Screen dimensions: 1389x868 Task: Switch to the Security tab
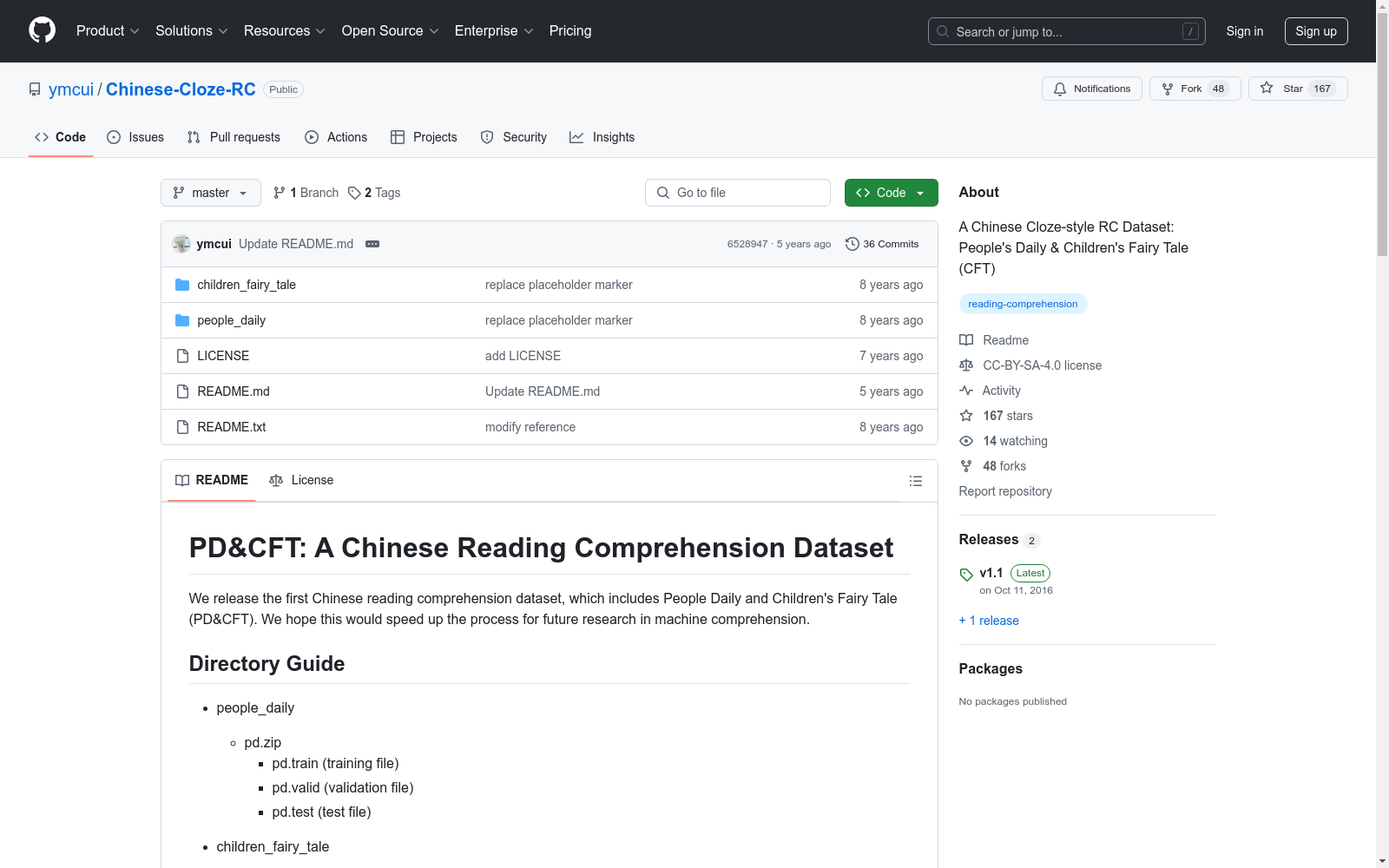[x=514, y=137]
